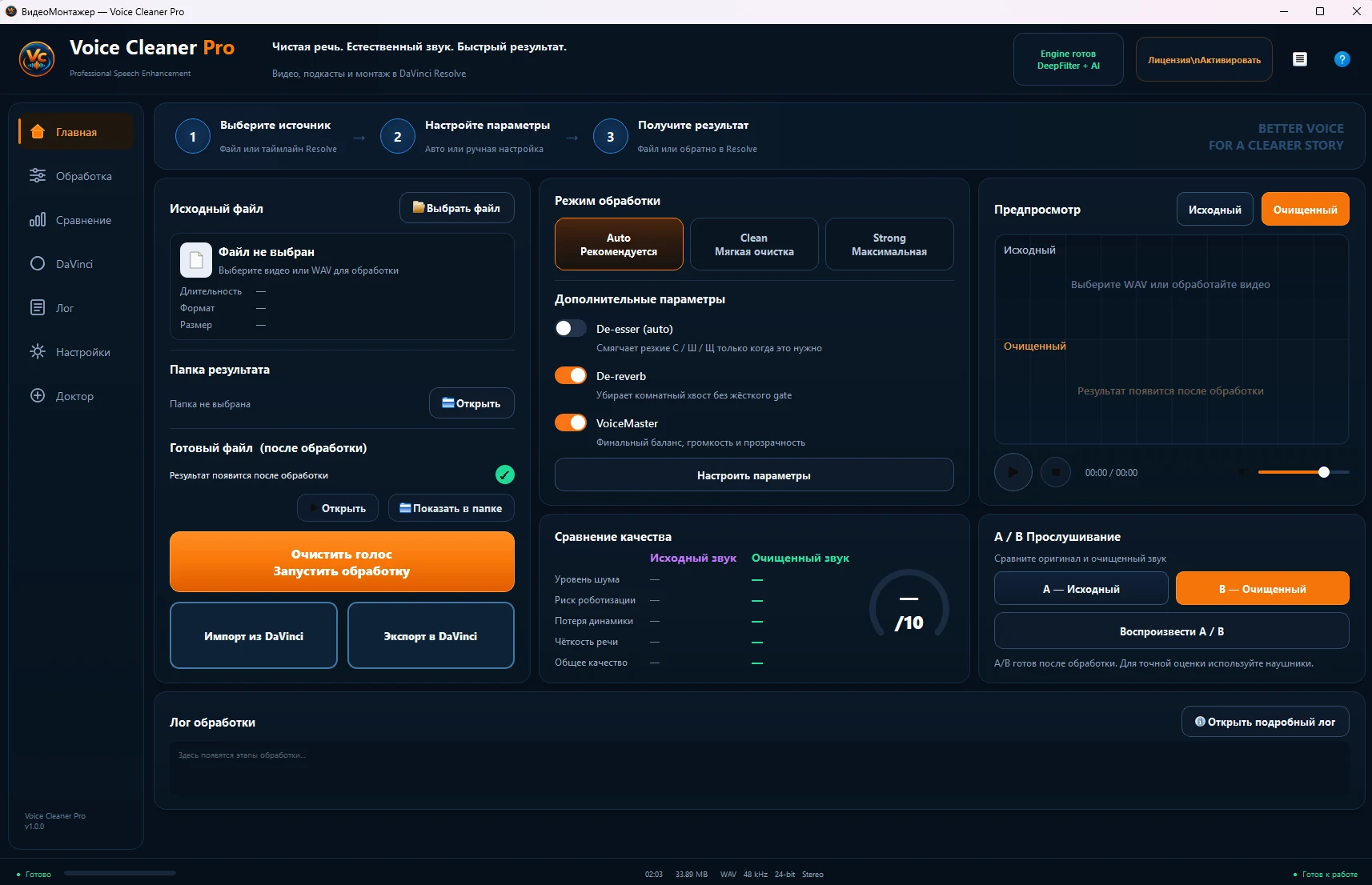Select Auto recommended processing mode
The image size is (1372, 885).
coord(619,244)
